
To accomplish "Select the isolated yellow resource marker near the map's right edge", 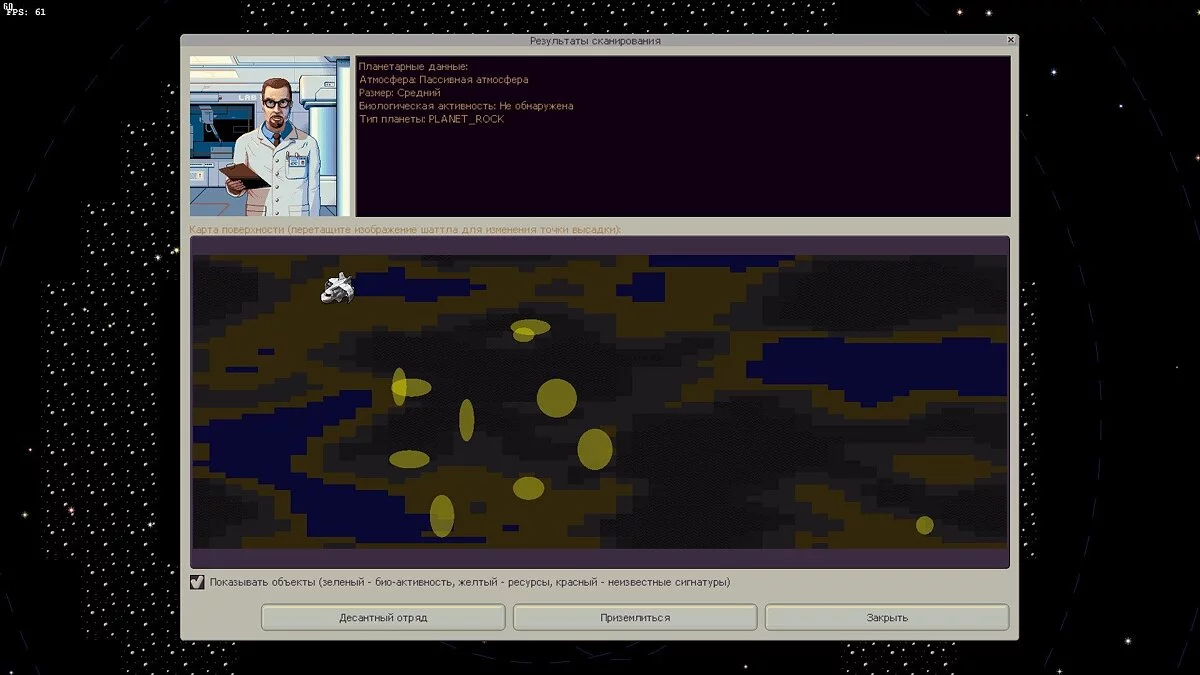I will click(x=925, y=525).
